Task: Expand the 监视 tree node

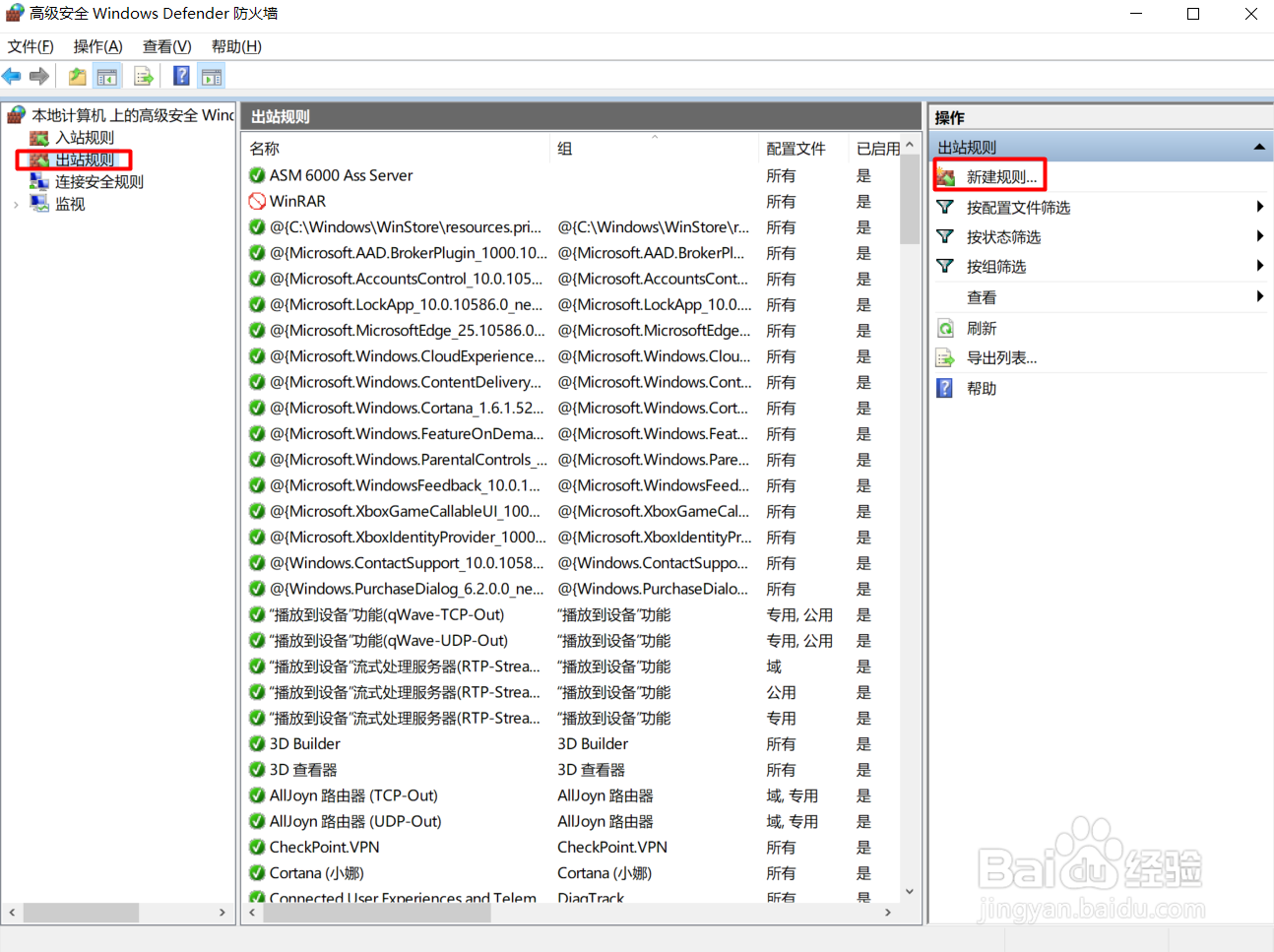Action: click(16, 204)
